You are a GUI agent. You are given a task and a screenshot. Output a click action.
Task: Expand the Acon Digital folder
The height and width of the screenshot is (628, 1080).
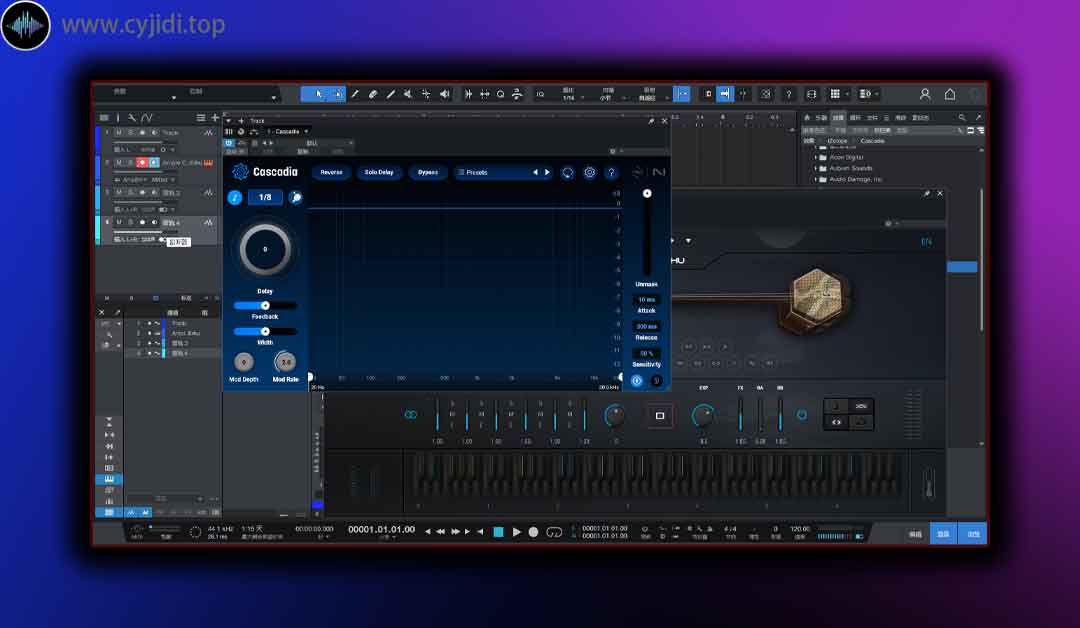[816, 157]
